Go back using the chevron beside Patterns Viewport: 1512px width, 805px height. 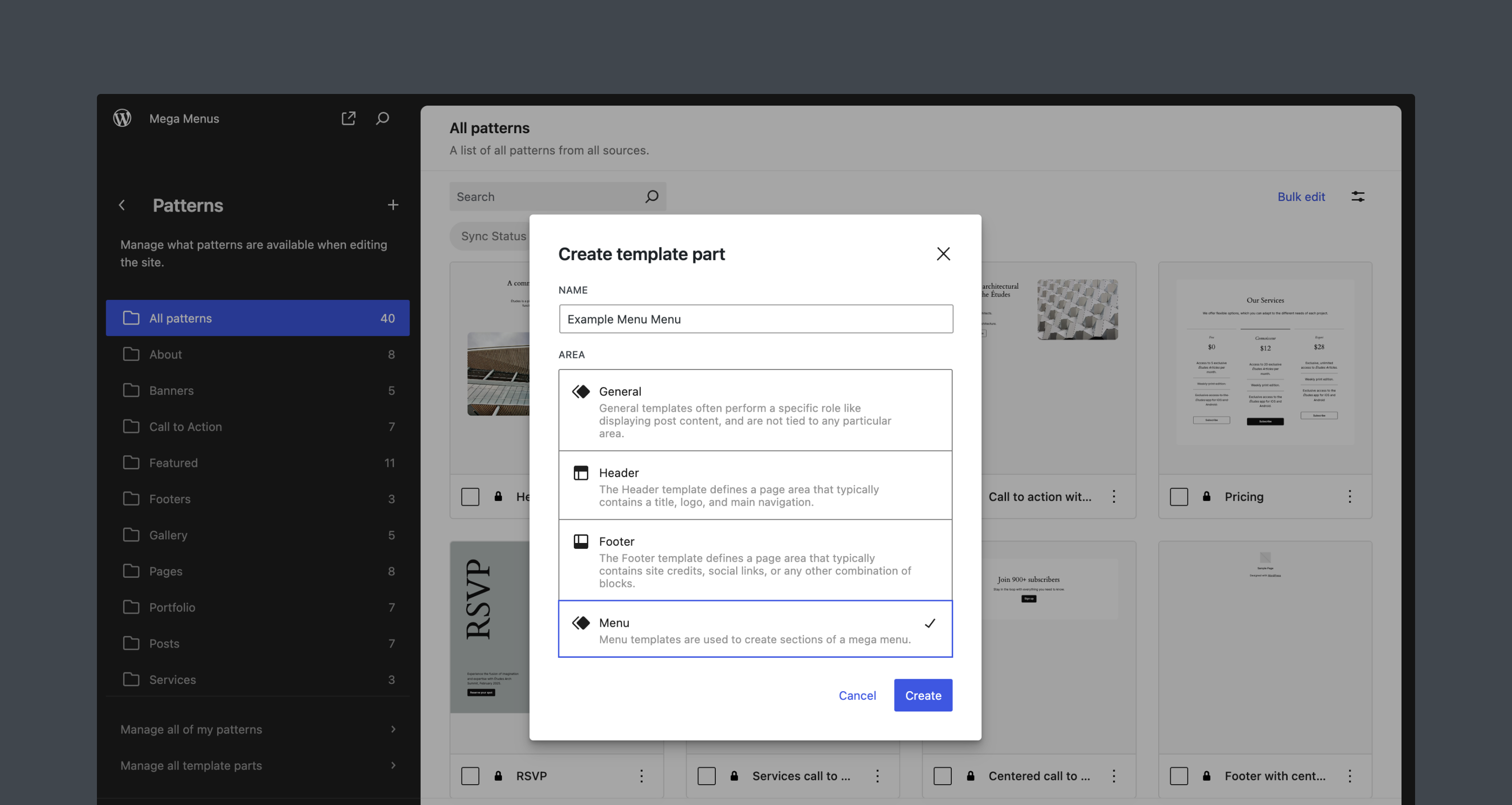(x=122, y=205)
